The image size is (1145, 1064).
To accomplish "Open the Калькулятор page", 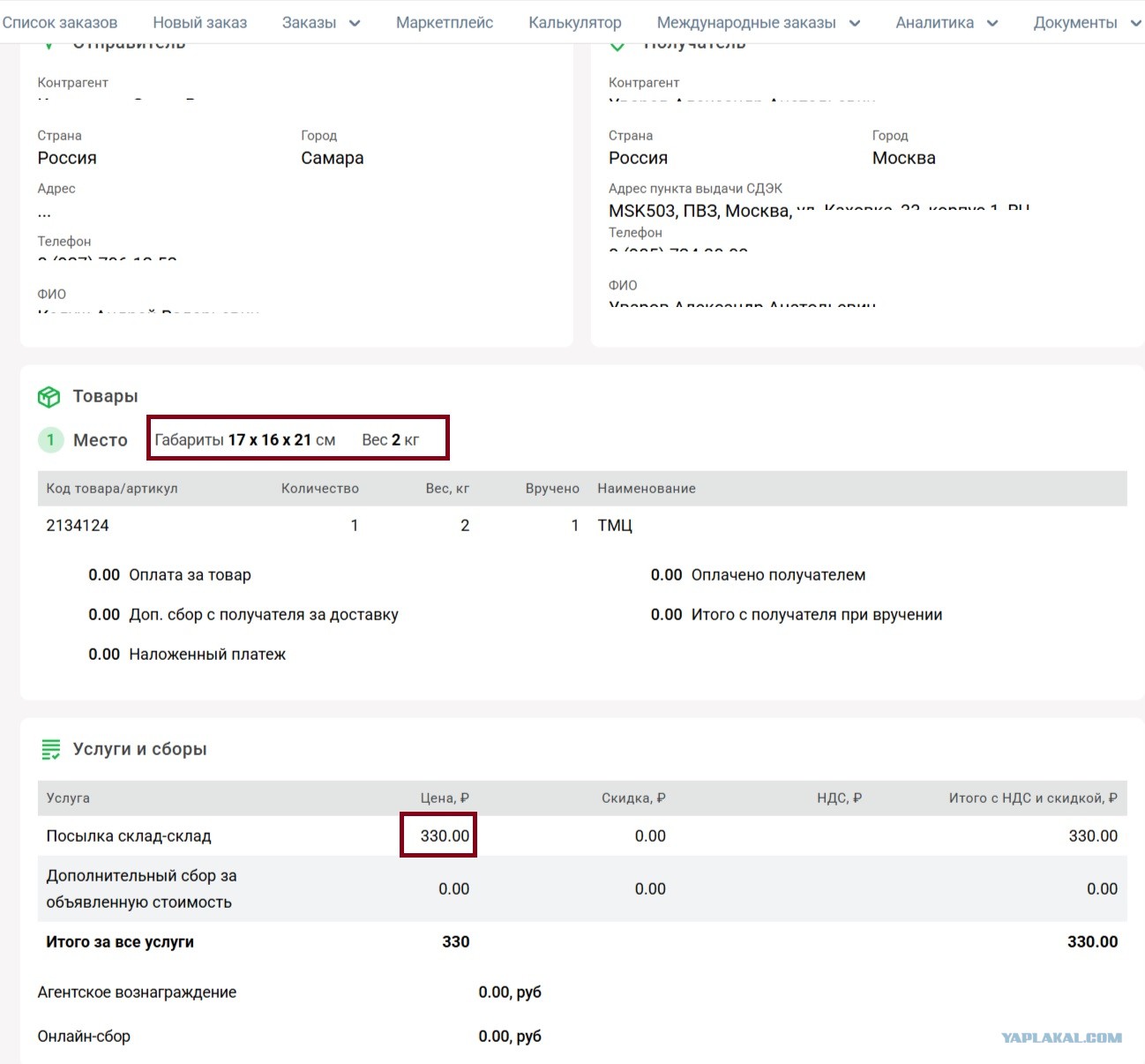I will point(575,23).
